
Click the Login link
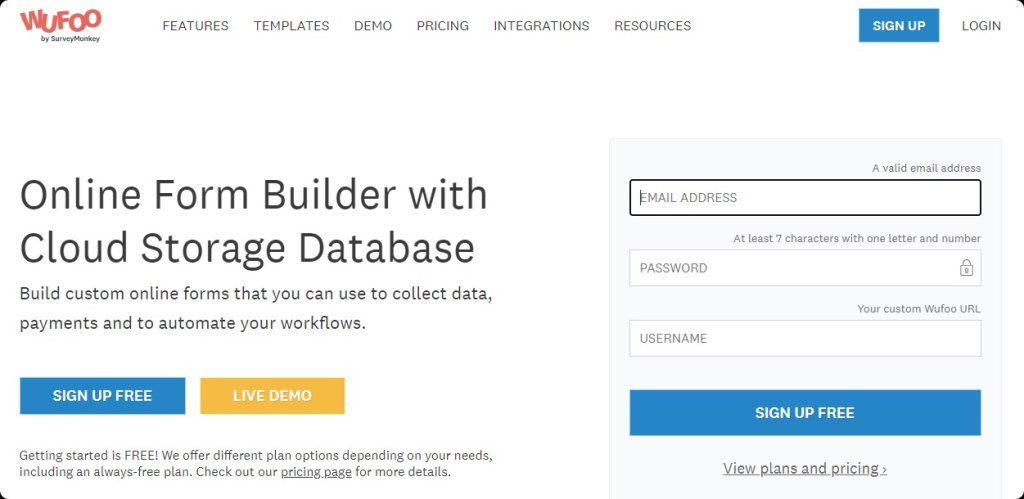[981, 26]
